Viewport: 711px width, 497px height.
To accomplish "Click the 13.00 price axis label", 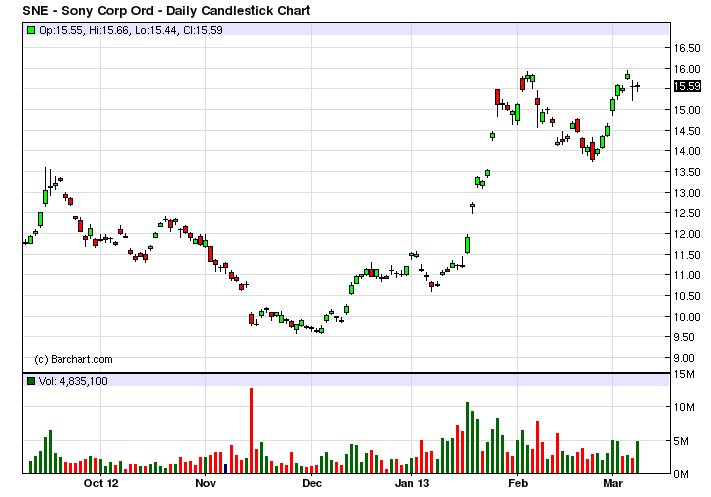I will [687, 193].
